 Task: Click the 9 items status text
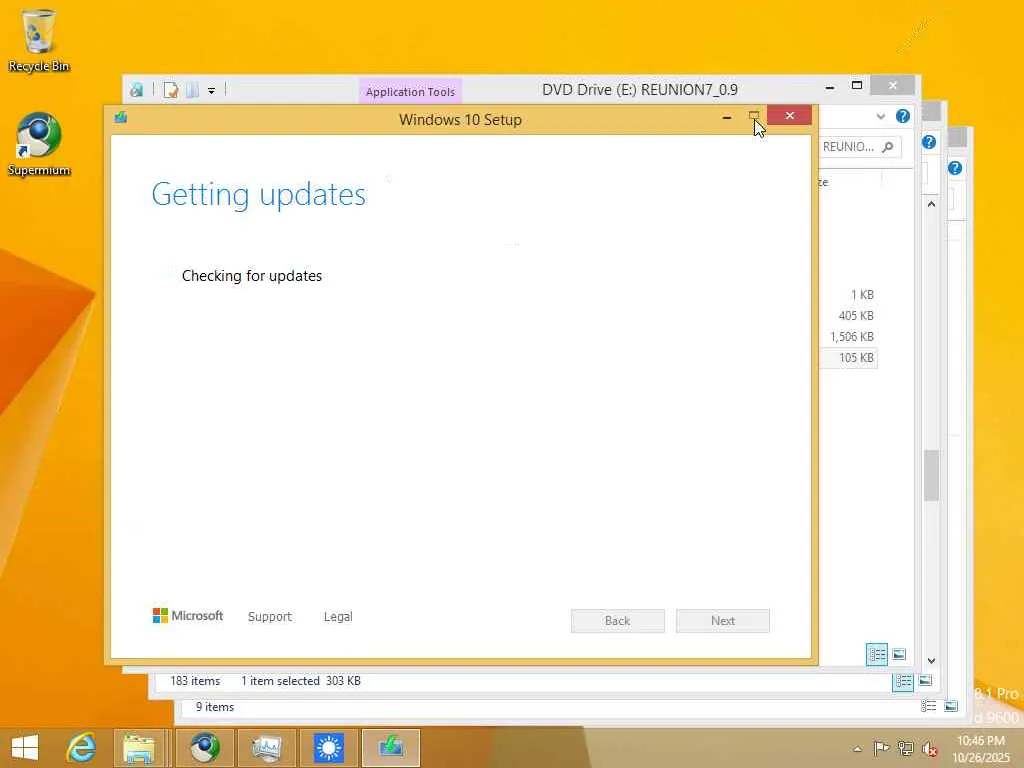pyautogui.click(x=215, y=707)
